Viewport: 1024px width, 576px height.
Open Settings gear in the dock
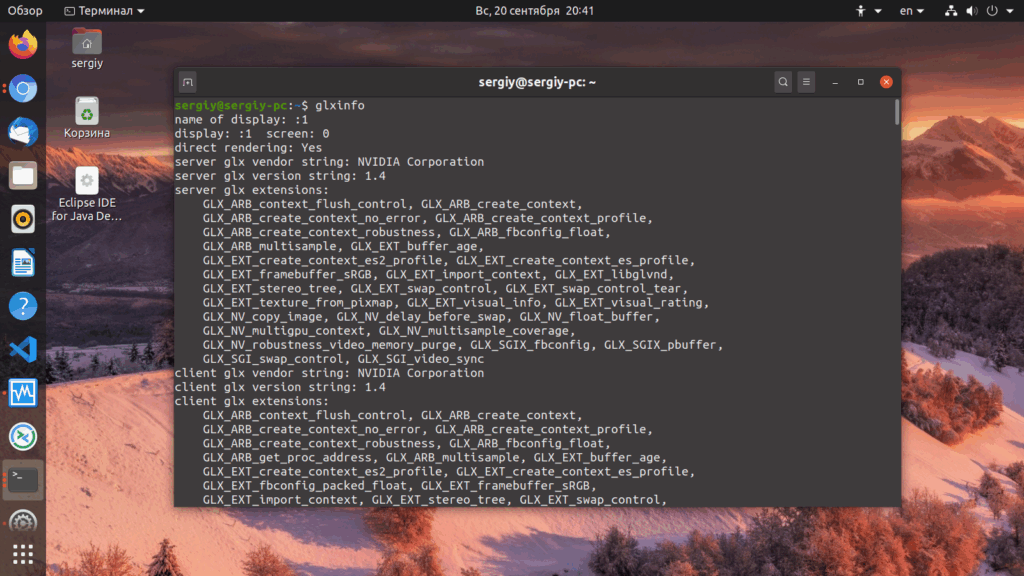click(x=23, y=522)
